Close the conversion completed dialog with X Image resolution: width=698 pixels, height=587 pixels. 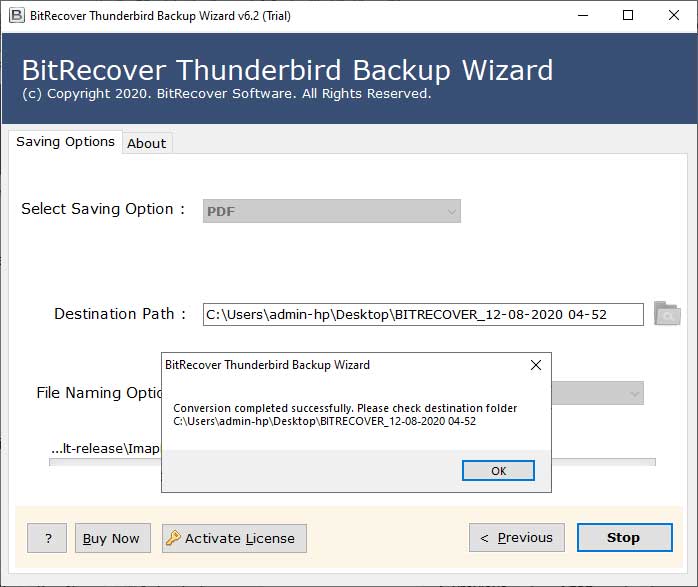536,365
